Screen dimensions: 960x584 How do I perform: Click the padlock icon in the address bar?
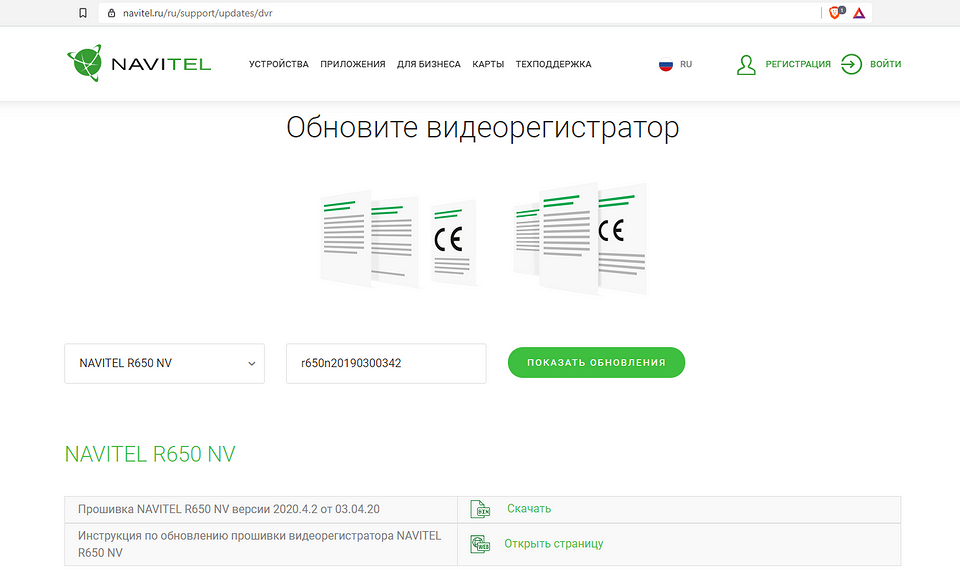tap(110, 13)
